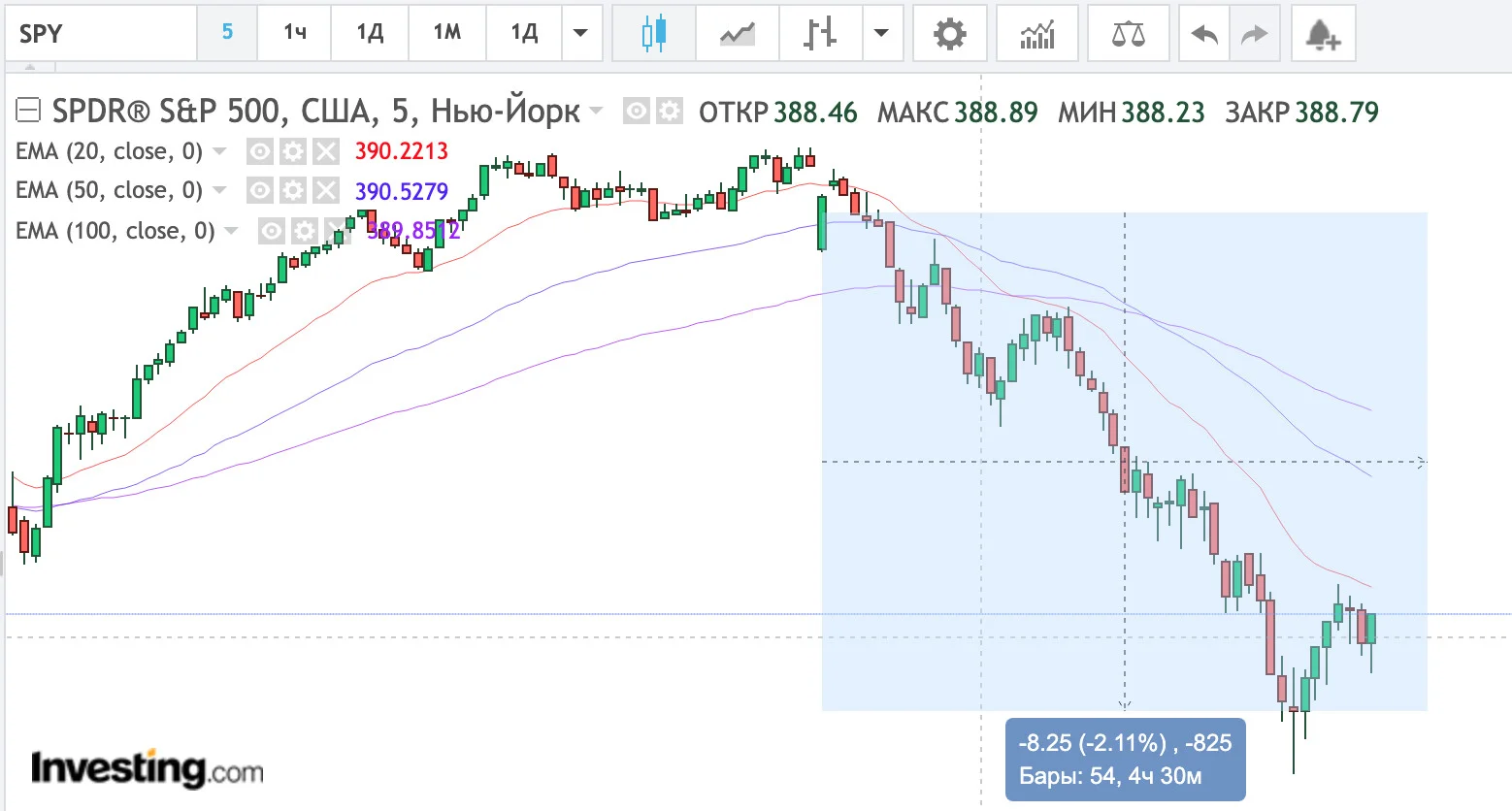Collapse the legend with the minus box
Image resolution: width=1512 pixels, height=811 pixels.
click(x=28, y=111)
